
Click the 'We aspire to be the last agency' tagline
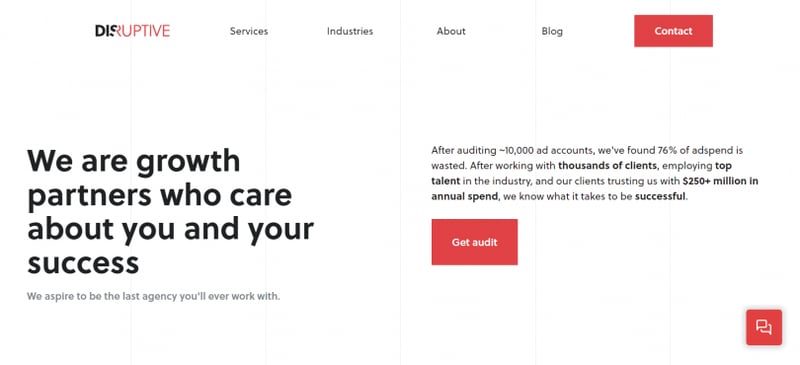(x=154, y=296)
